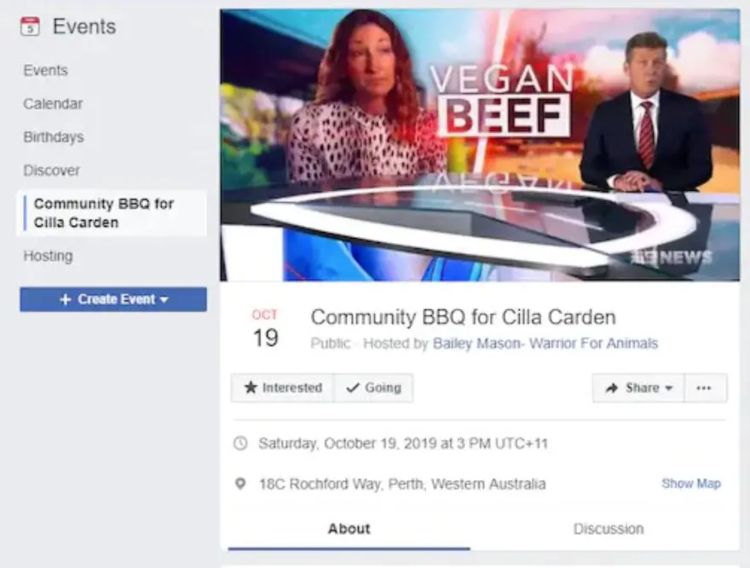The width and height of the screenshot is (750, 568).
Task: Expand the Share dropdown arrow
Action: pyautogui.click(x=669, y=388)
